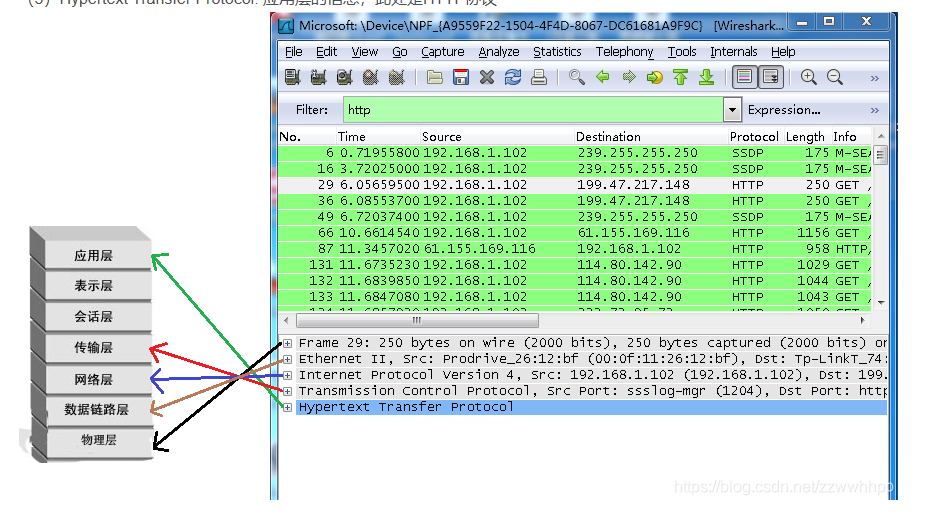This screenshot has height=523, width=927.
Task: Zoom out the packet text
Action: [834, 77]
